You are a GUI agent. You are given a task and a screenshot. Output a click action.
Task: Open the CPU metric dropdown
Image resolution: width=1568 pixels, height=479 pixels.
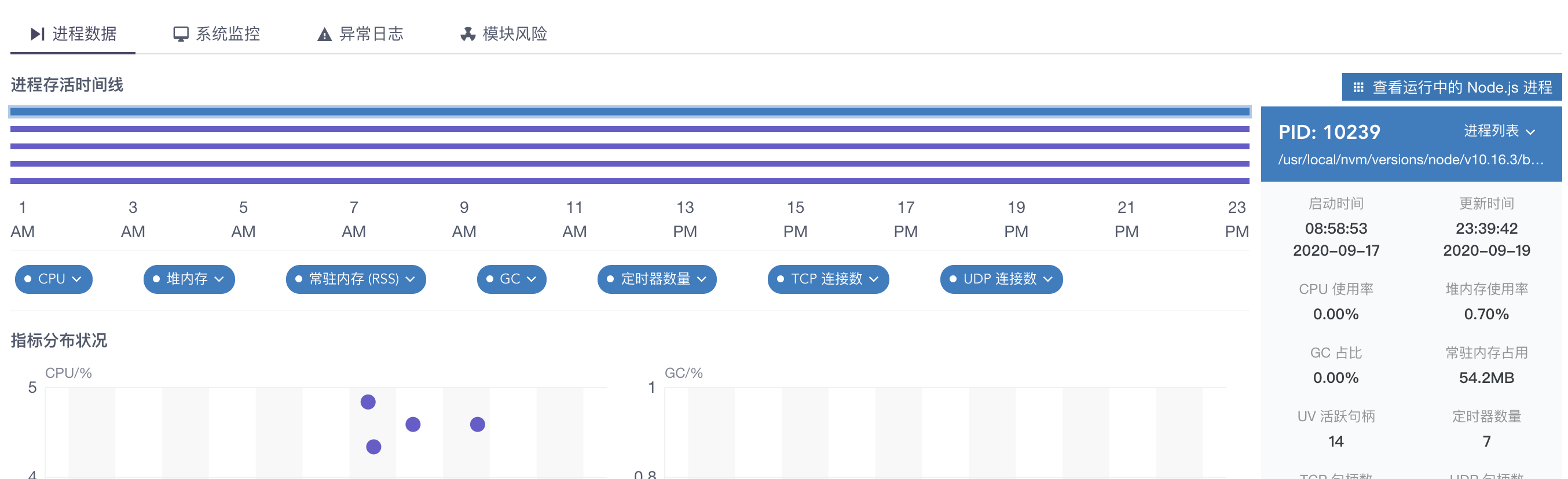[54, 279]
